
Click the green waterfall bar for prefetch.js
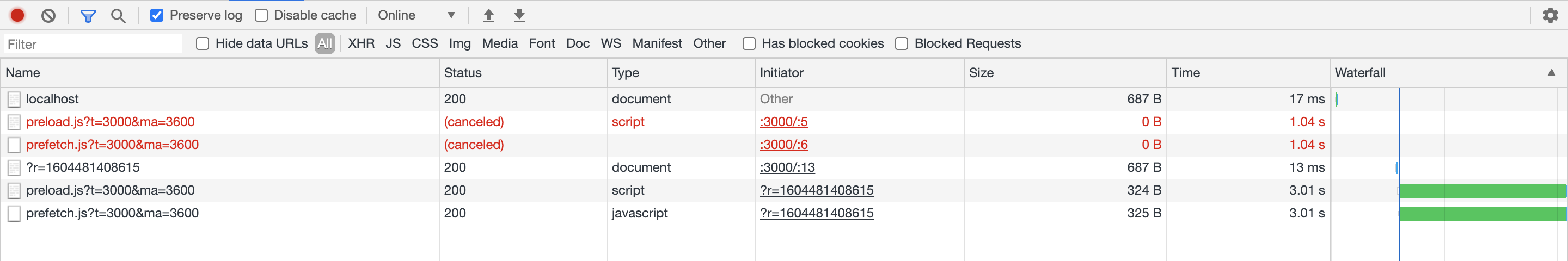point(1482,214)
